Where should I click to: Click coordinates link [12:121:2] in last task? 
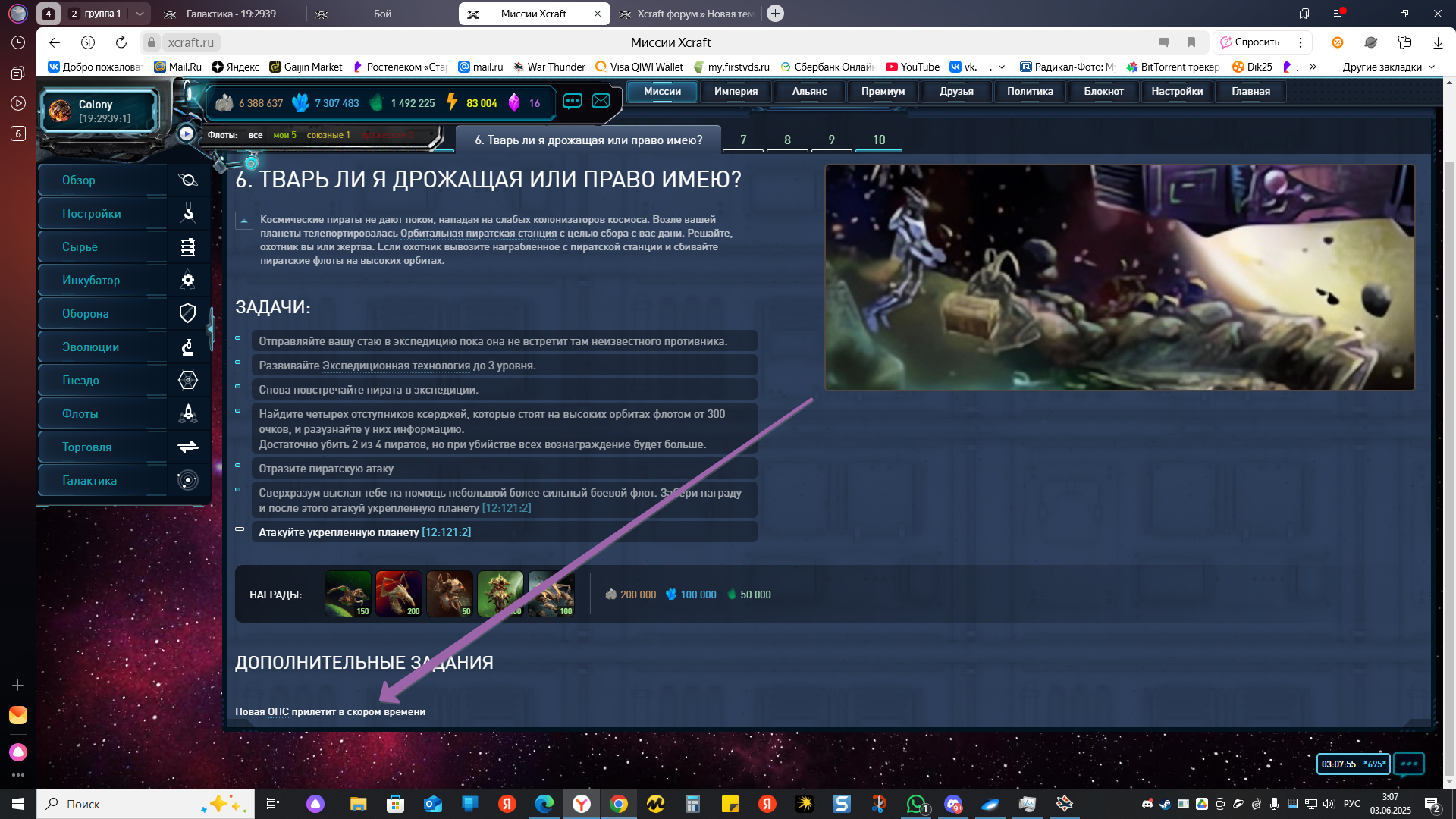tap(446, 532)
